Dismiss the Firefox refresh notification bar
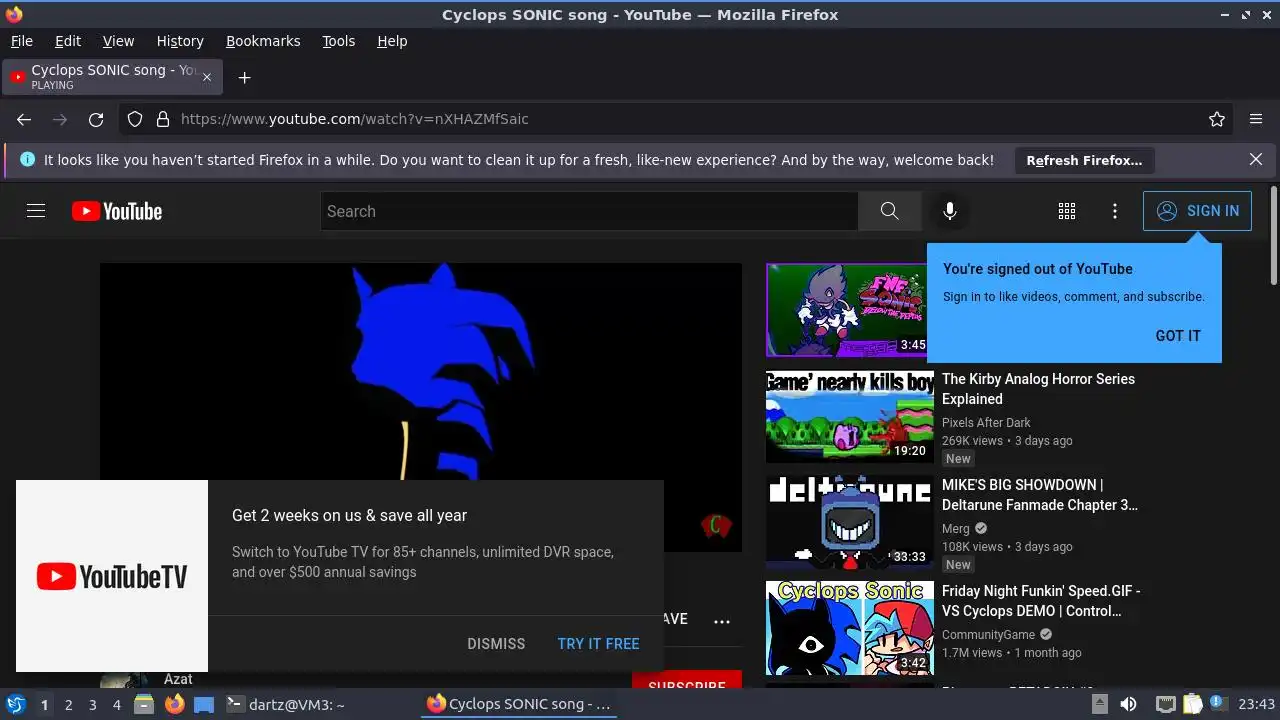Viewport: 1280px width, 720px height. pyautogui.click(x=1256, y=159)
